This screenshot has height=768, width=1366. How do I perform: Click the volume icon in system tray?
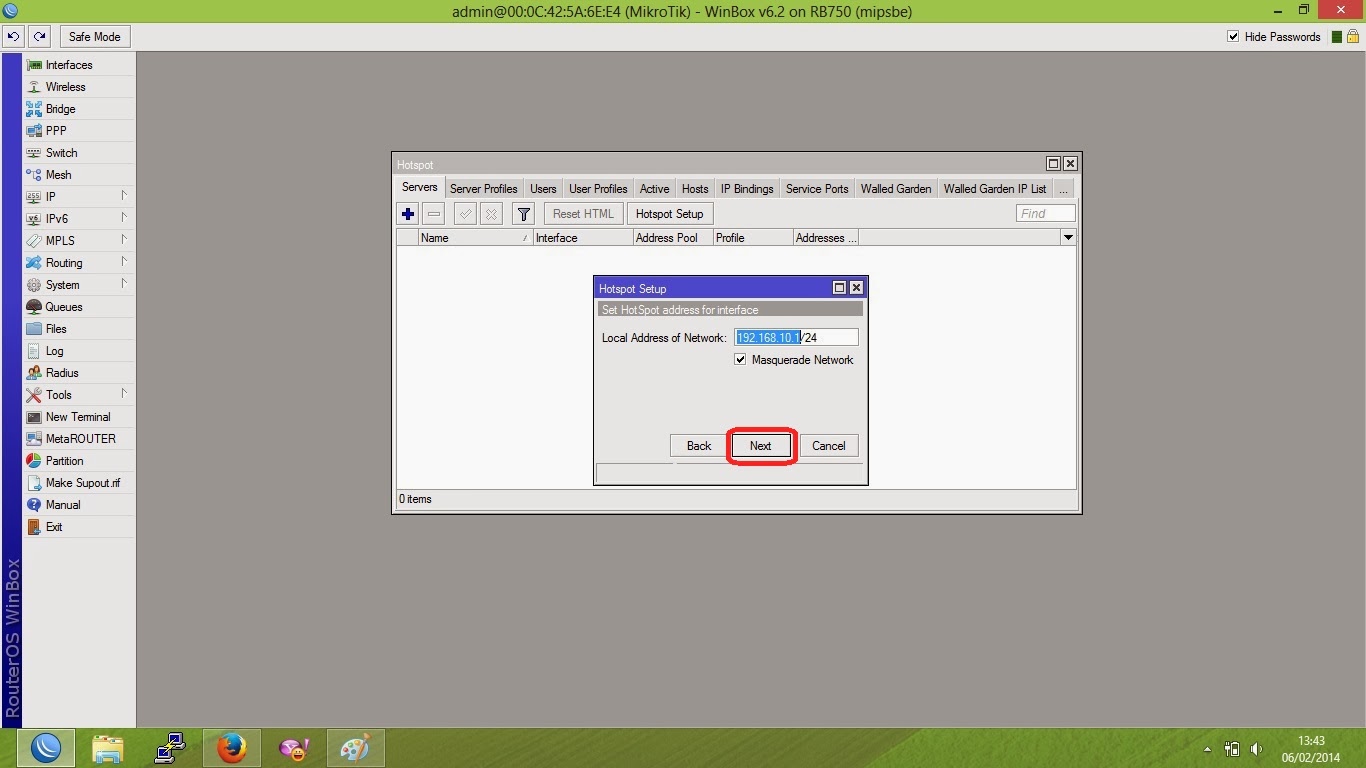1257,749
